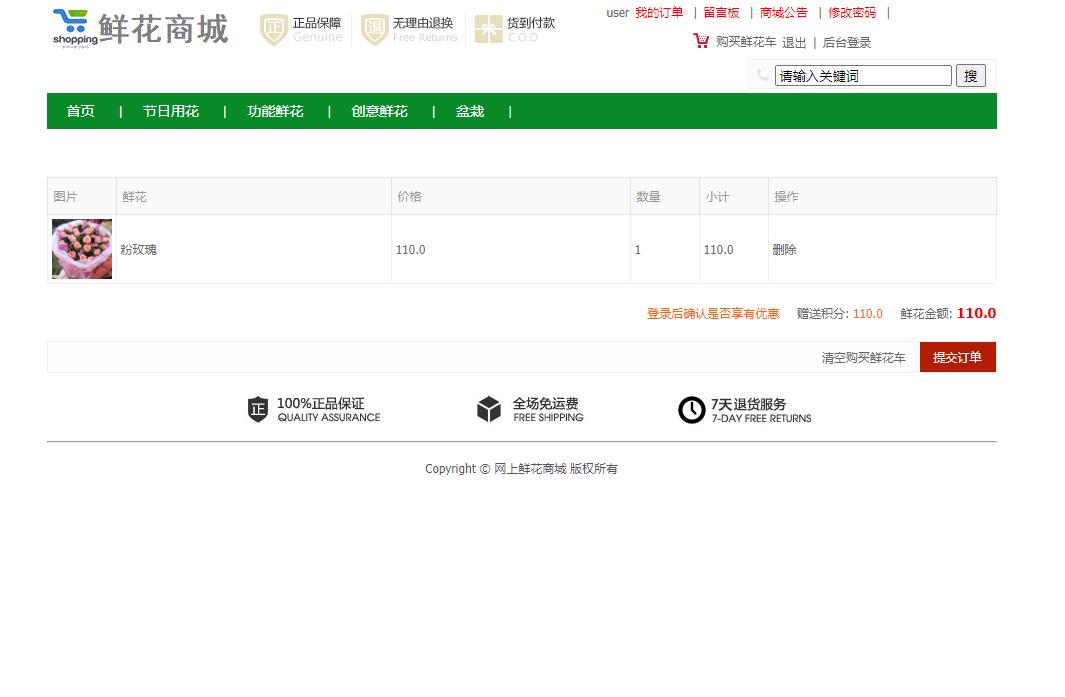The height and width of the screenshot is (697, 1065).
Task: Open 商城公告 announcements
Action: (784, 13)
